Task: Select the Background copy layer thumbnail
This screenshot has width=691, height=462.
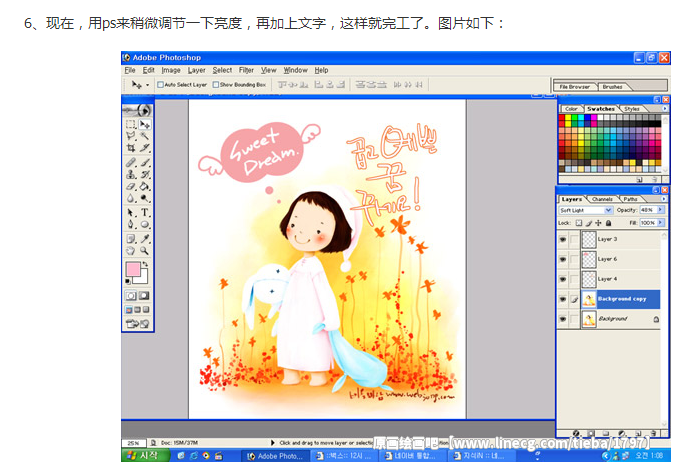Action: (589, 299)
